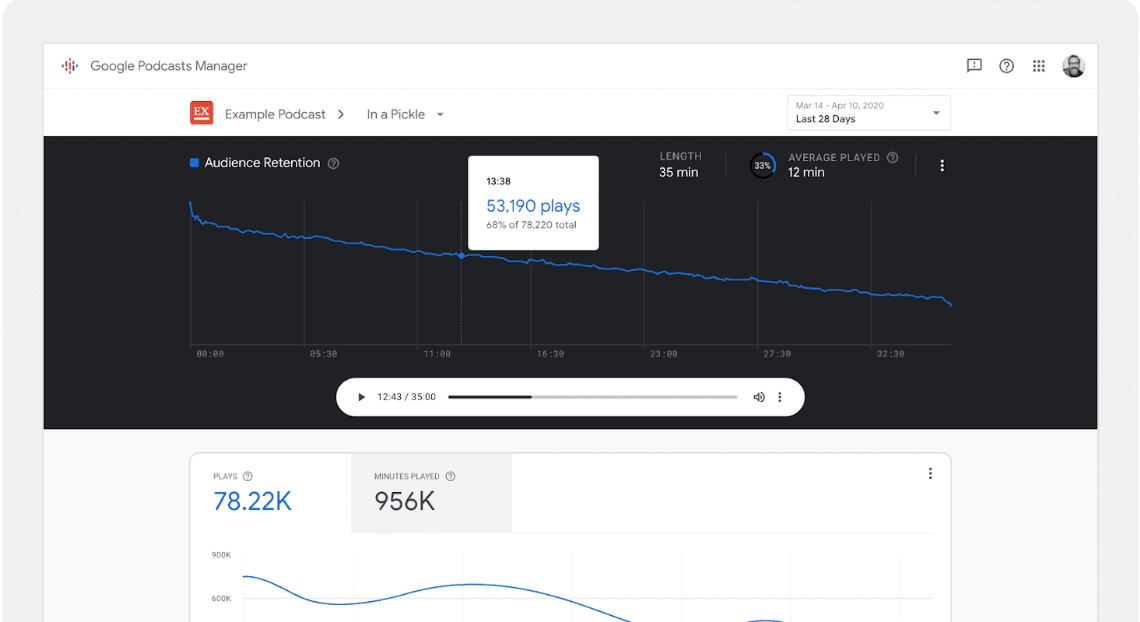
Task: Select the Minutes Played metric tab
Action: pyautogui.click(x=431, y=493)
